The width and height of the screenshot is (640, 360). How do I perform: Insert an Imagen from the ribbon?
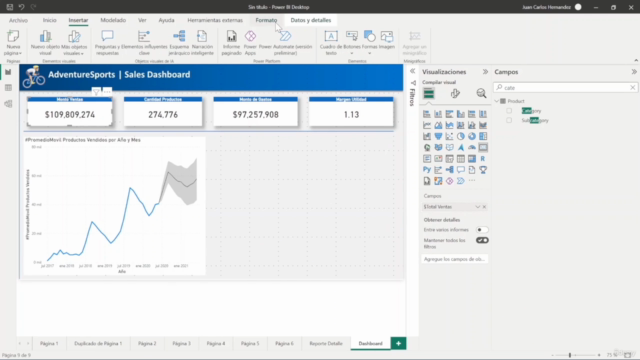point(387,41)
